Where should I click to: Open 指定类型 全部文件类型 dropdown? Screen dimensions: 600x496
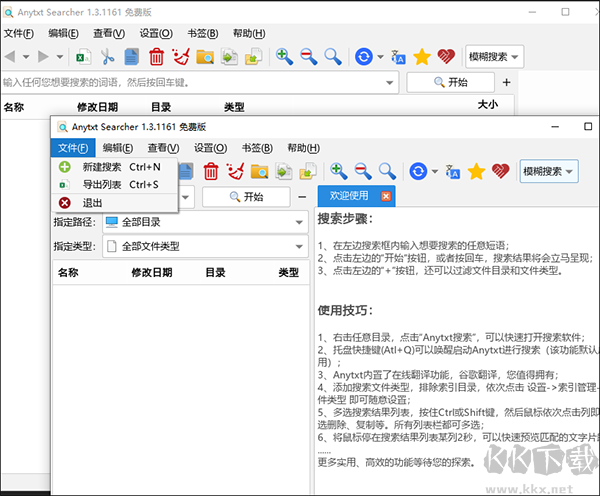(205, 246)
